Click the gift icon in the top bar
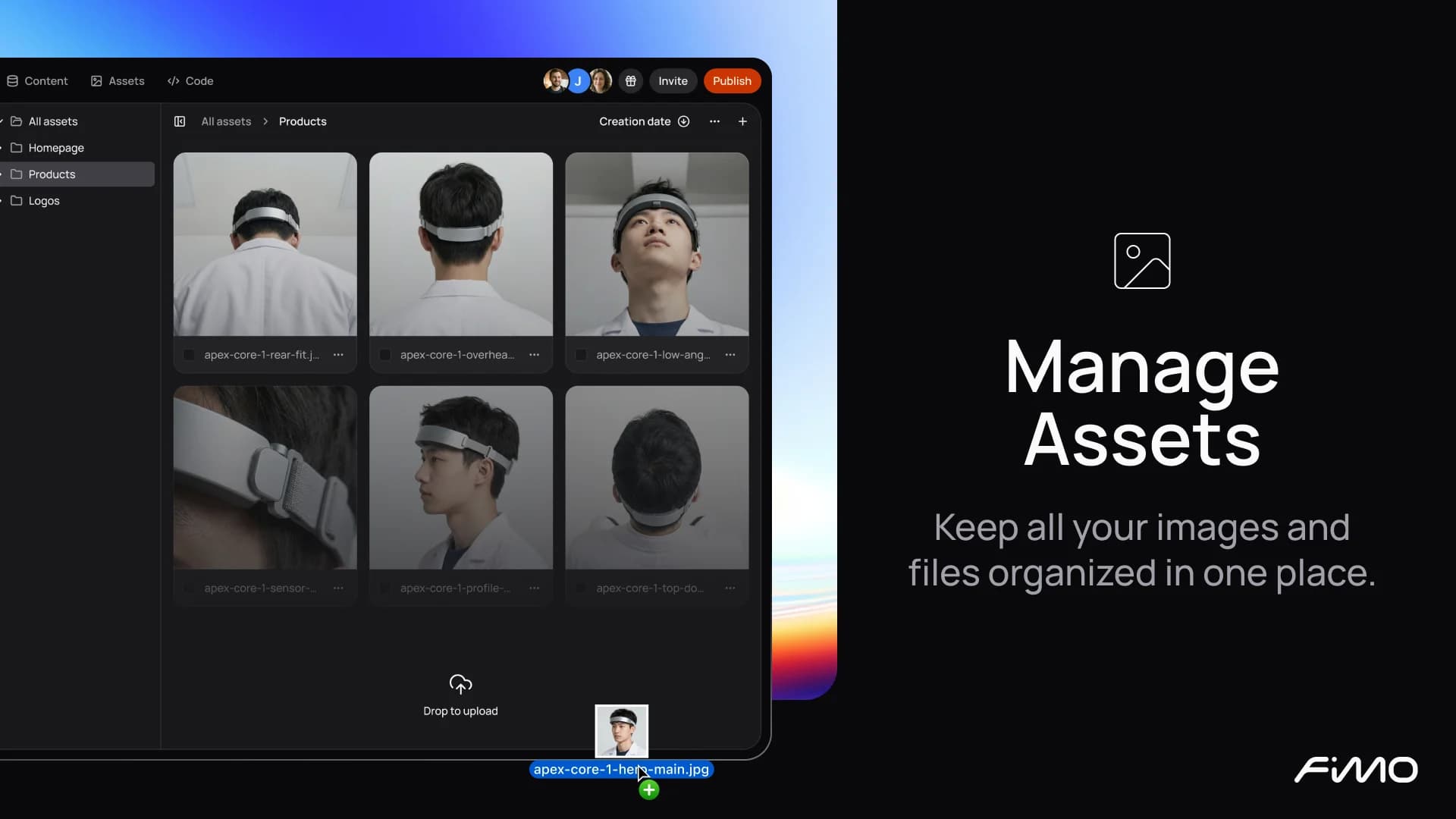The image size is (1456, 819). click(x=630, y=81)
